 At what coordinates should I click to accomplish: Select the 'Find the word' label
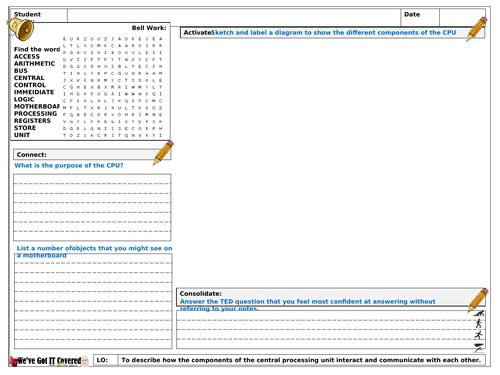coord(37,49)
